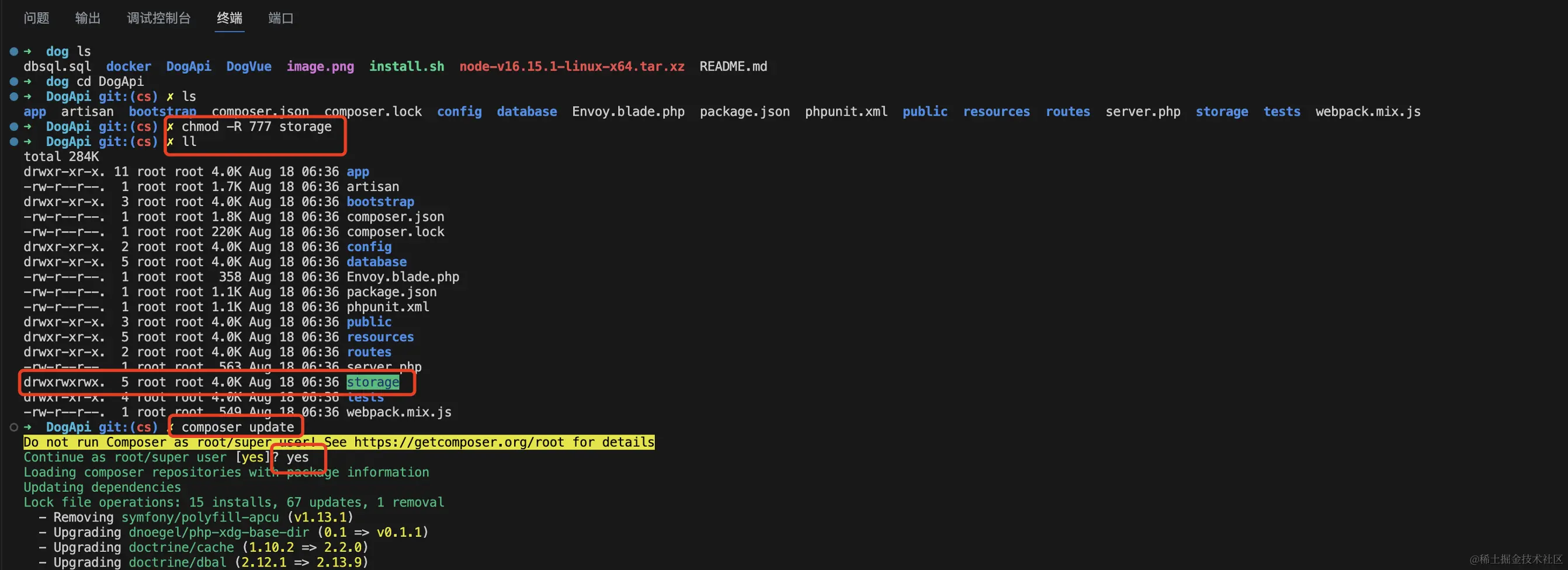Click the DogVue directory name
Screen dimensions: 1568x570
coord(249,67)
